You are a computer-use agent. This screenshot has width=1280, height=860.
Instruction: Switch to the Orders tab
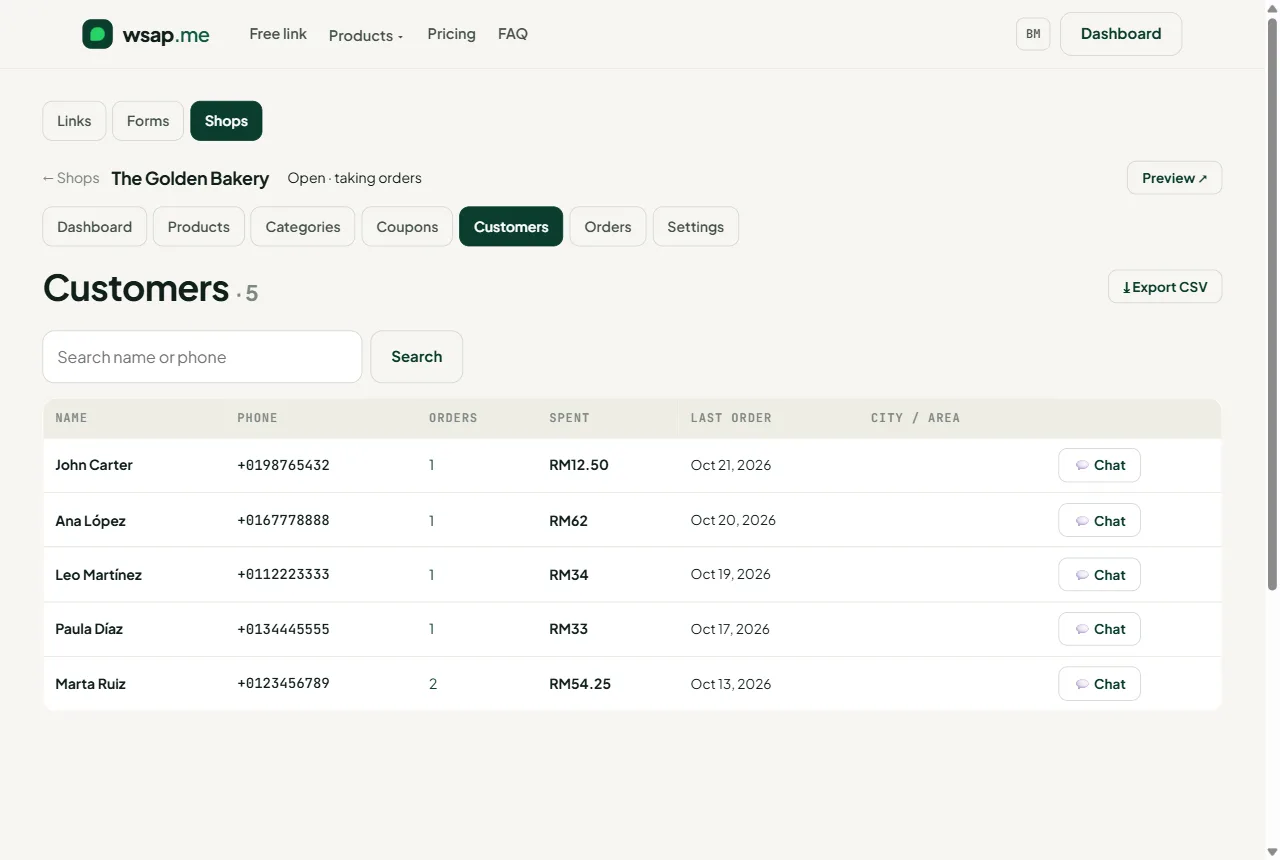tap(608, 227)
